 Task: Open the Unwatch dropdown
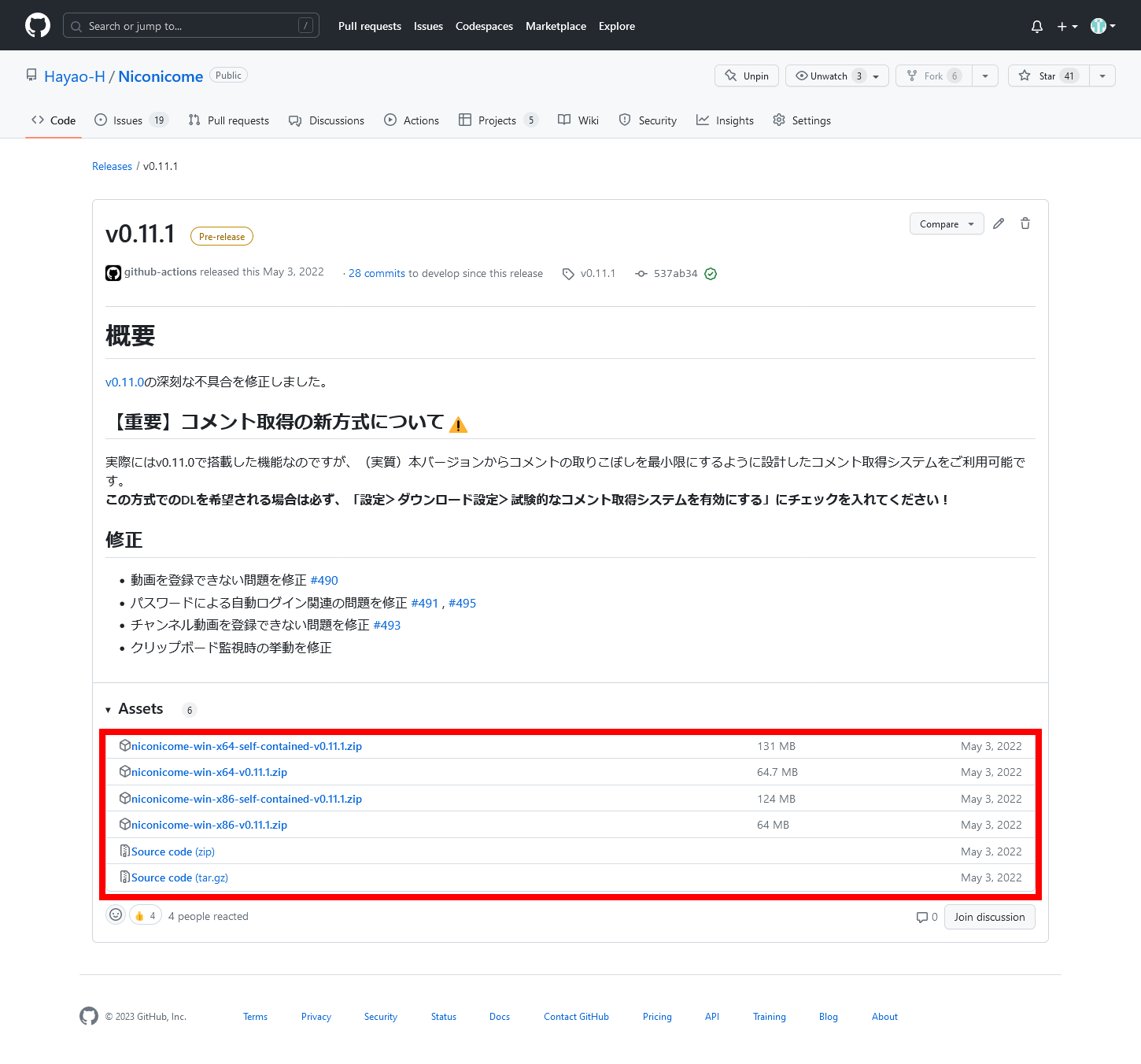click(837, 76)
